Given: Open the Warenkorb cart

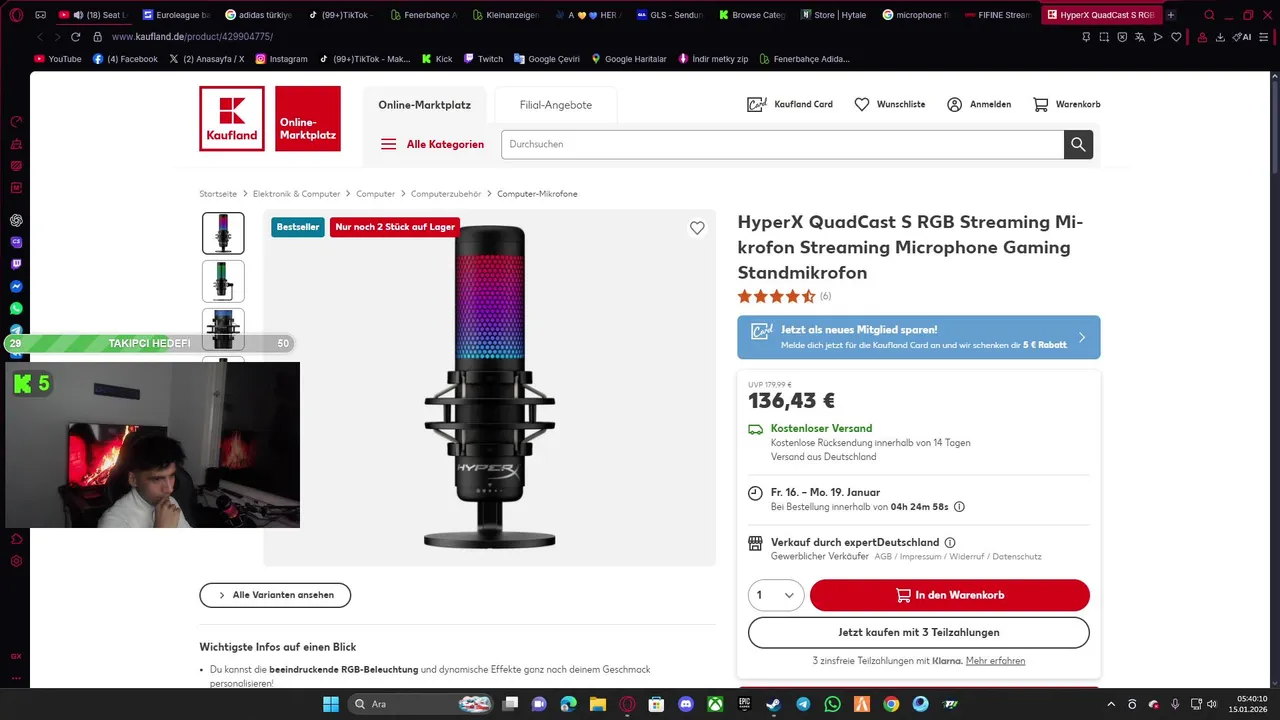Looking at the screenshot, I should 1066,104.
